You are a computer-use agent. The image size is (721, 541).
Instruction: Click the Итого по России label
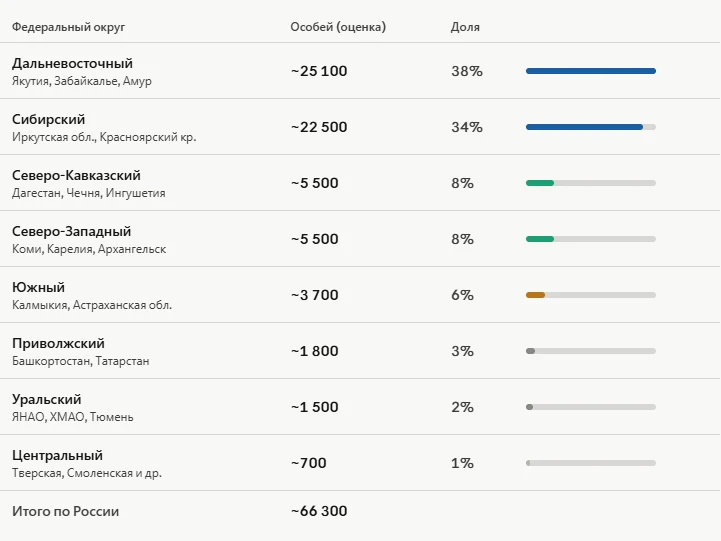click(65, 511)
